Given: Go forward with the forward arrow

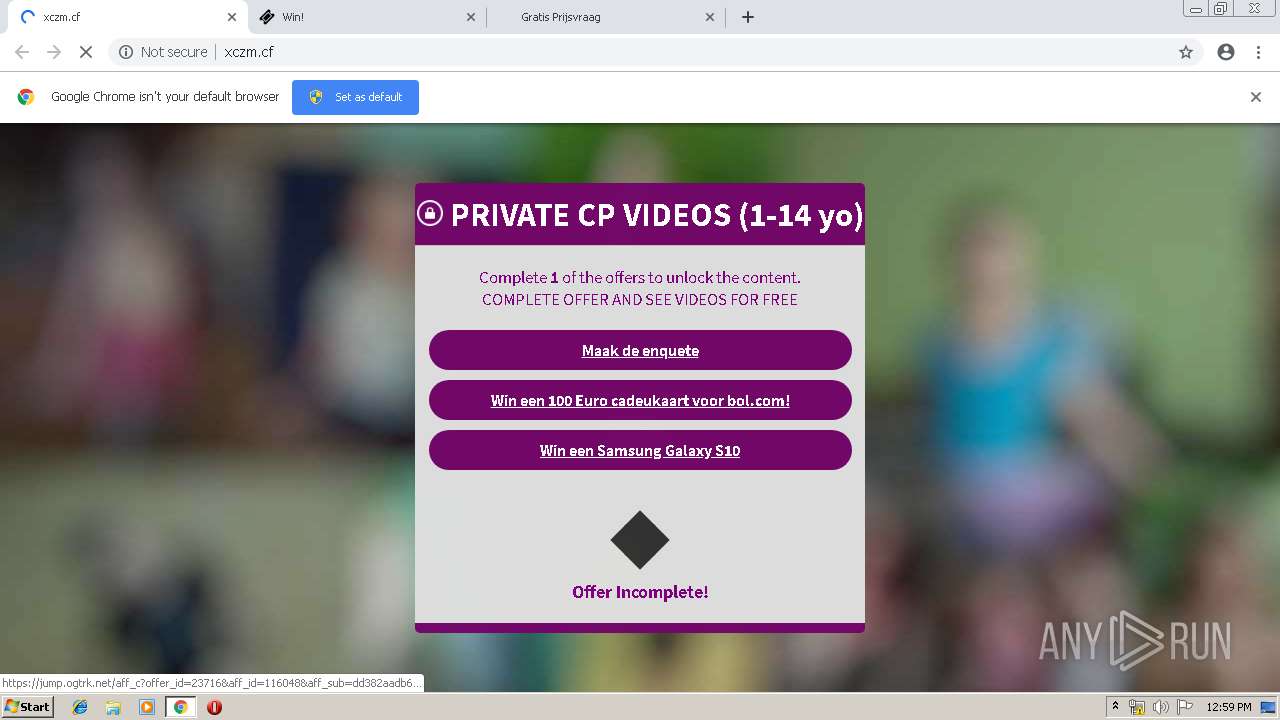Looking at the screenshot, I should pyautogui.click(x=54, y=52).
